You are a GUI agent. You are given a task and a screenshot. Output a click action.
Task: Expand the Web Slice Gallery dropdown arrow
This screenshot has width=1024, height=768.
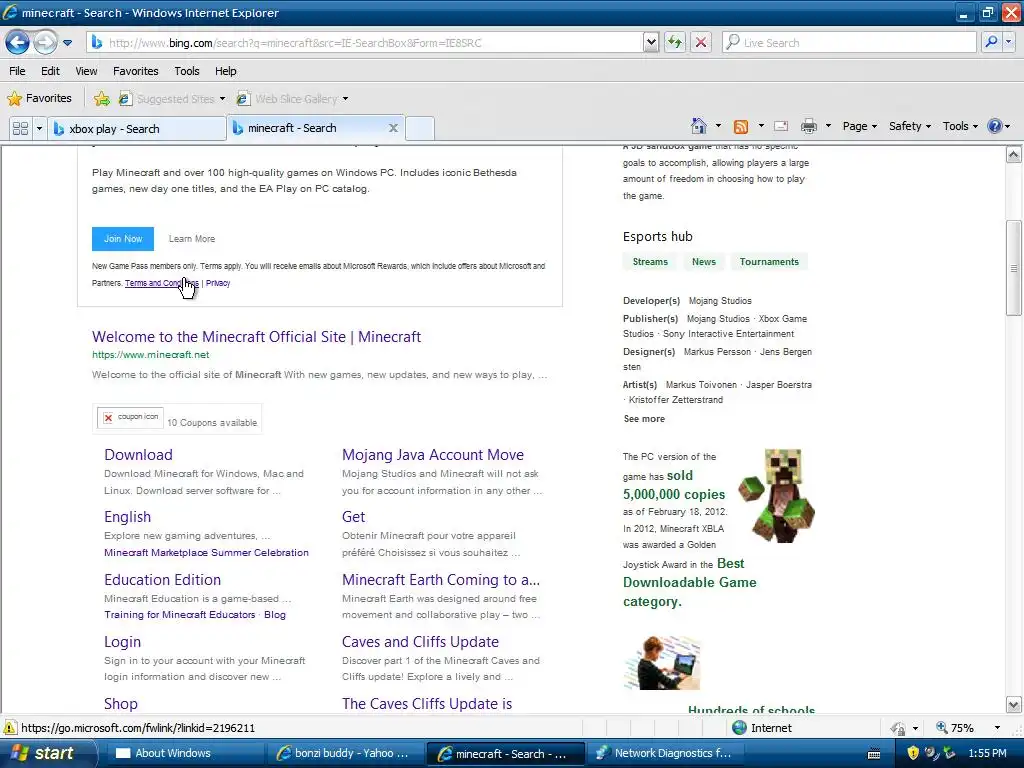345,99
